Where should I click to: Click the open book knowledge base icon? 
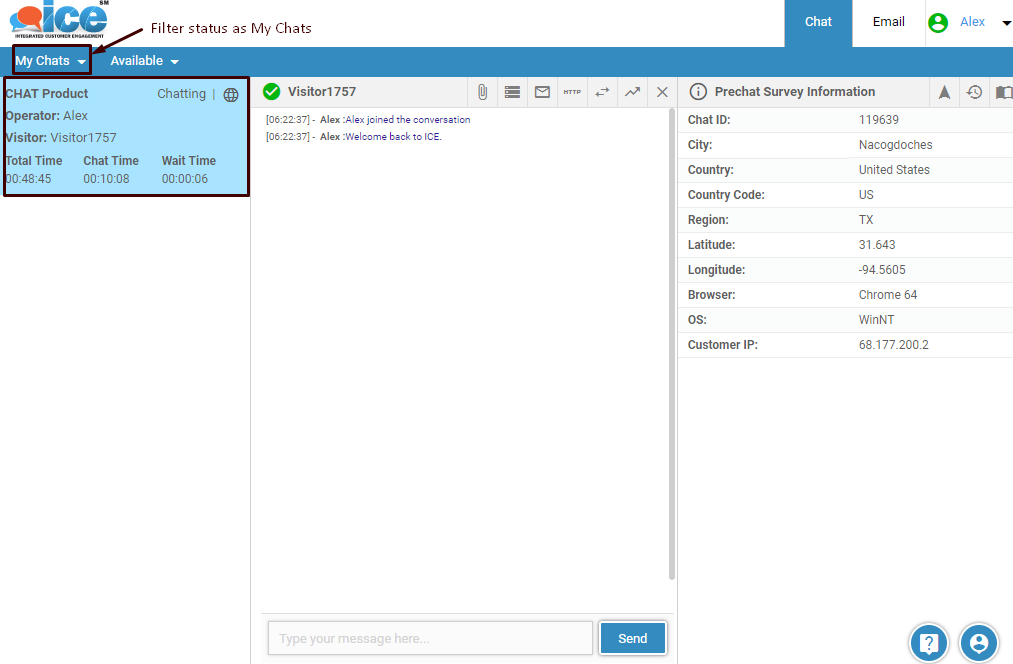point(1003,92)
